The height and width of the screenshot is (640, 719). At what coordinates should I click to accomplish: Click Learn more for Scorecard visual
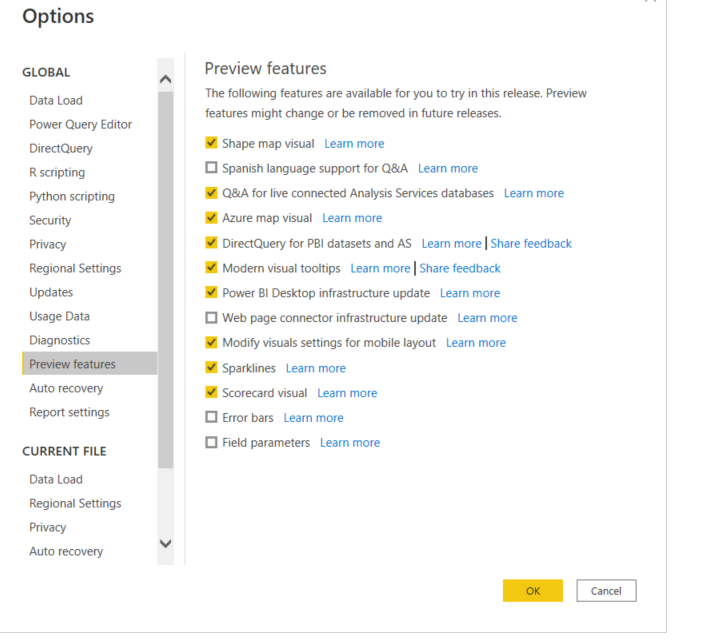coord(347,393)
